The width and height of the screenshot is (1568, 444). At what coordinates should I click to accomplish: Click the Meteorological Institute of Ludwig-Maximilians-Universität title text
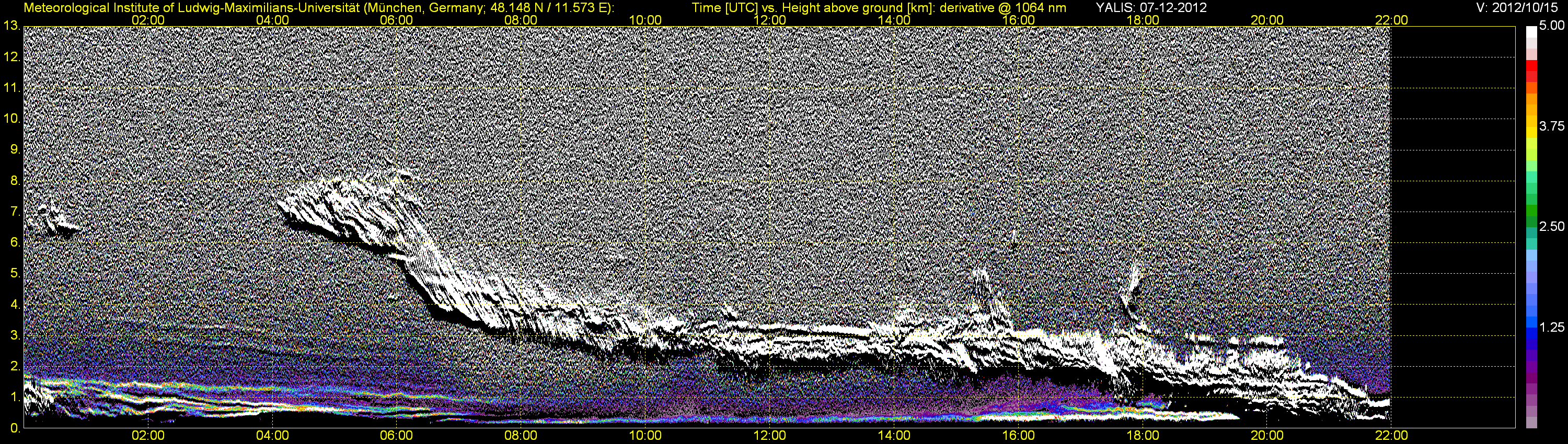coord(318,8)
